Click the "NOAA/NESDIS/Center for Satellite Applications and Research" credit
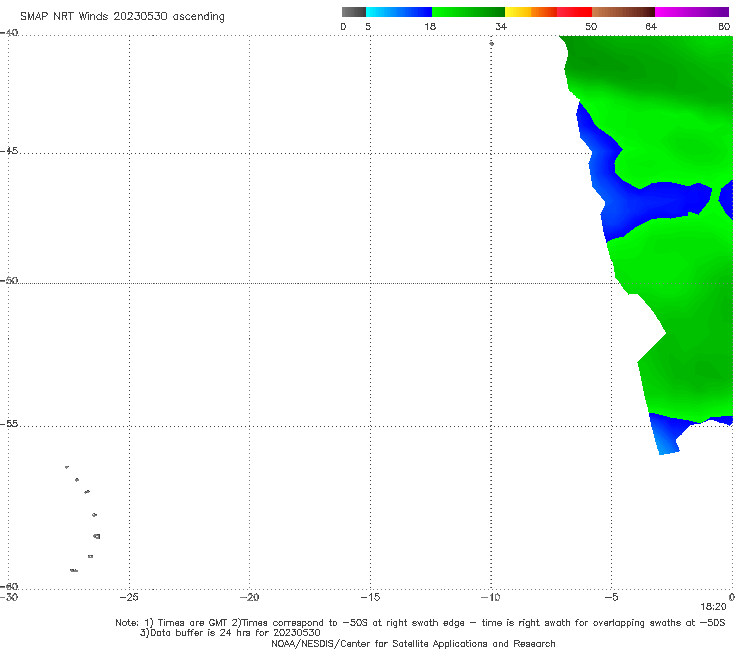 (x=413, y=643)
